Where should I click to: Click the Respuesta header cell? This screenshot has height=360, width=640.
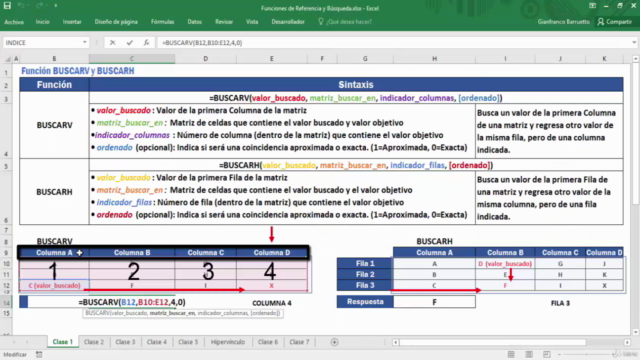[x=365, y=302]
